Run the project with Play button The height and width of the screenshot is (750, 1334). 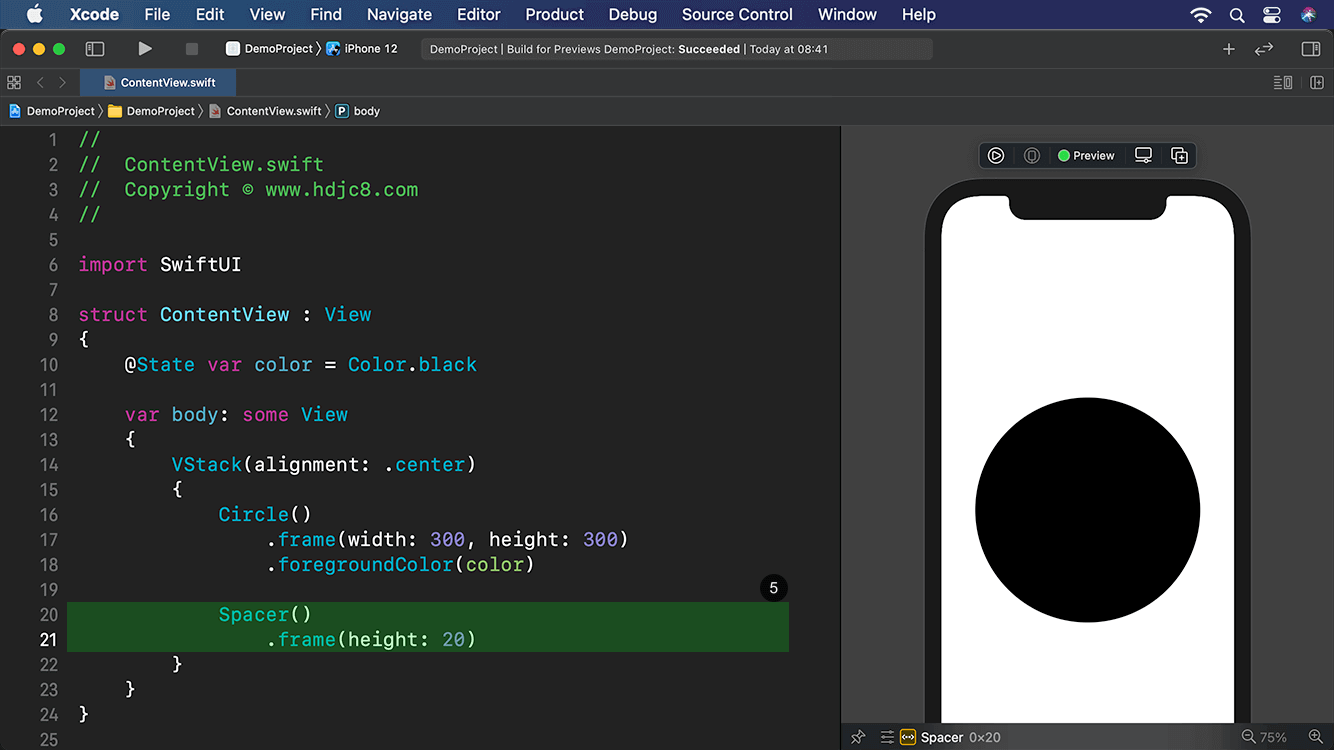click(x=145, y=48)
